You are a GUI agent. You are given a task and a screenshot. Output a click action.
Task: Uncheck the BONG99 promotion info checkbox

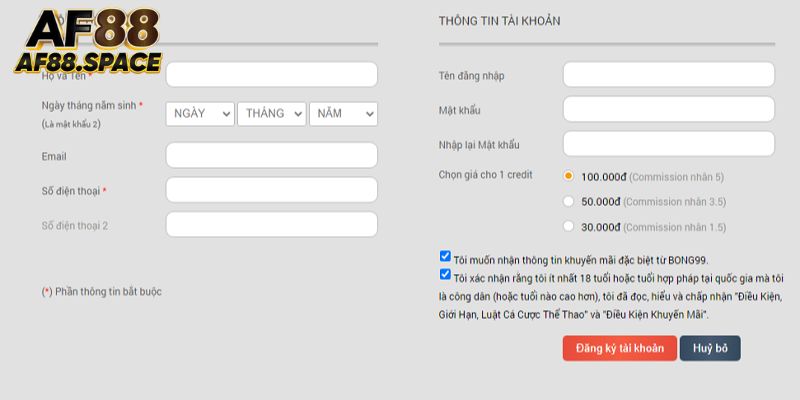pyautogui.click(x=445, y=257)
